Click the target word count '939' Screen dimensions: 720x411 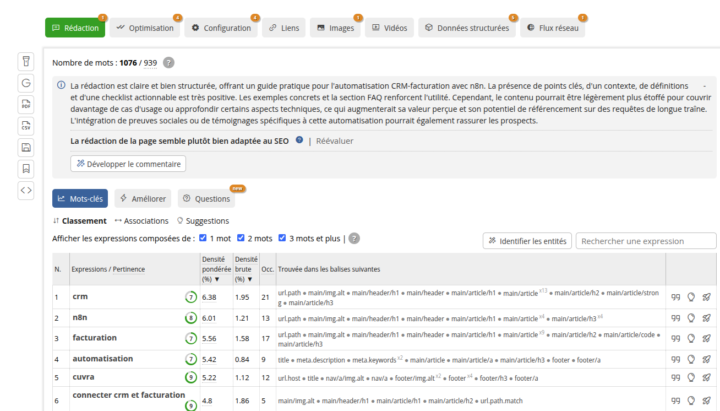click(150, 63)
